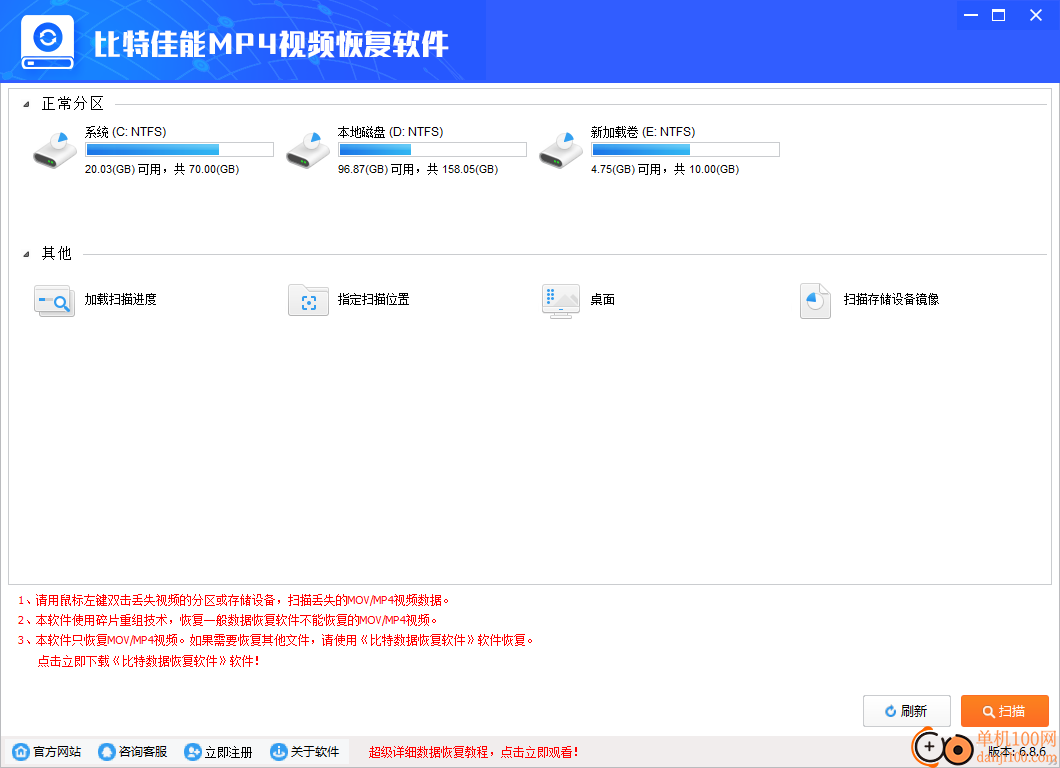Image resolution: width=1060 pixels, height=768 pixels.
Task: Click the 指定扫描位置 label
Action: click(x=374, y=299)
